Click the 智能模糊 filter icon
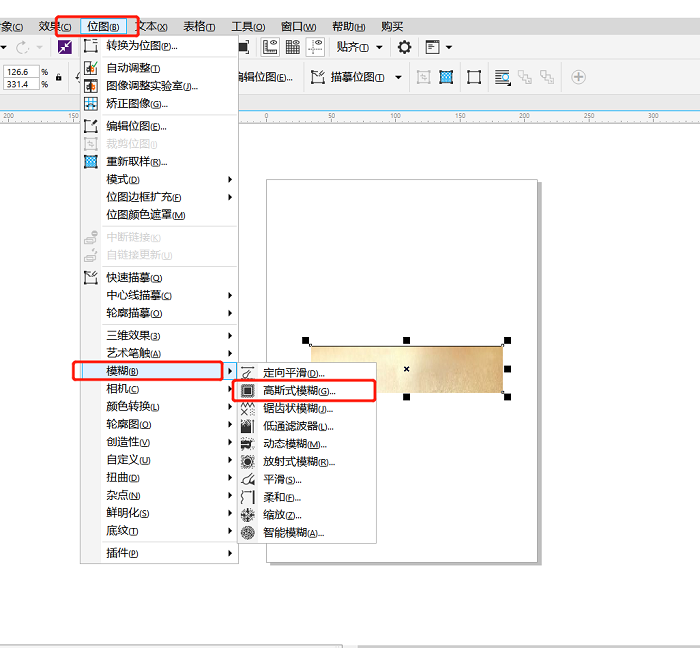Image resolution: width=700 pixels, height=648 pixels. (248, 533)
